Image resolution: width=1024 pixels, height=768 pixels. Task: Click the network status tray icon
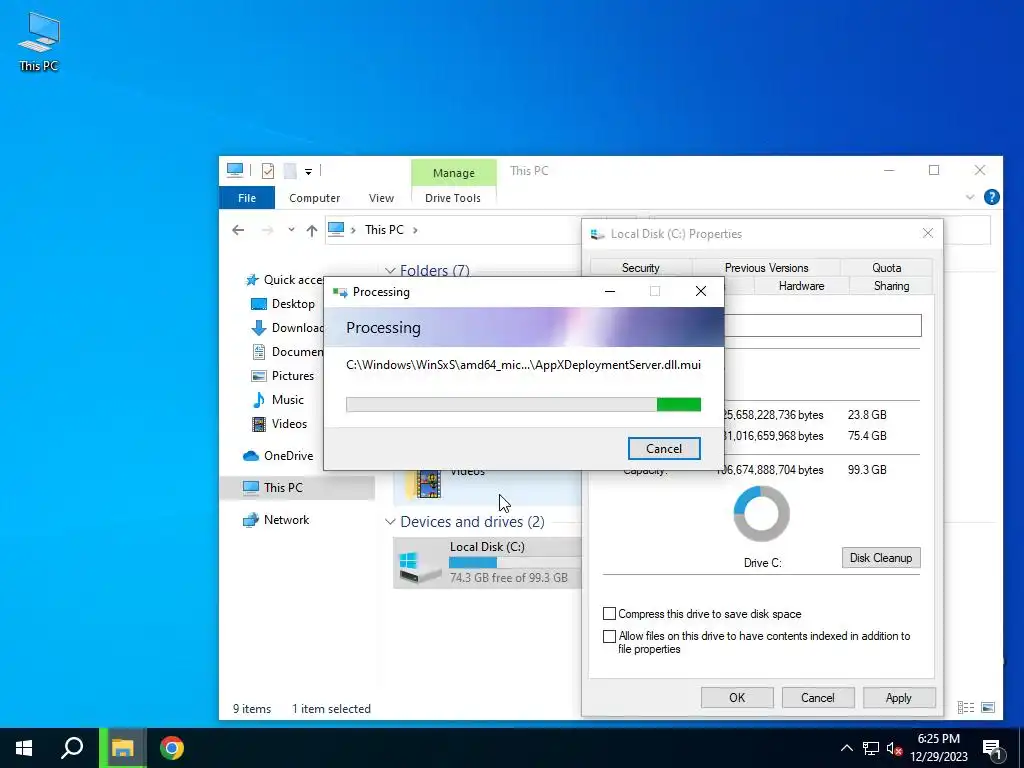click(x=871, y=748)
